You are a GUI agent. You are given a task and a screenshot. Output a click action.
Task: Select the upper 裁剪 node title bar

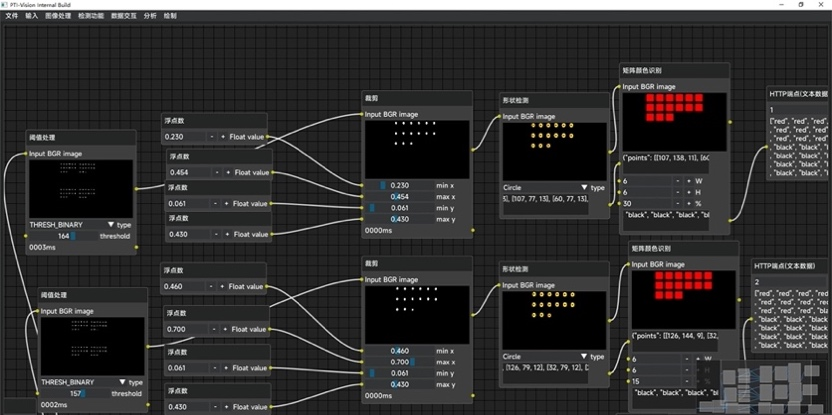[x=416, y=97]
